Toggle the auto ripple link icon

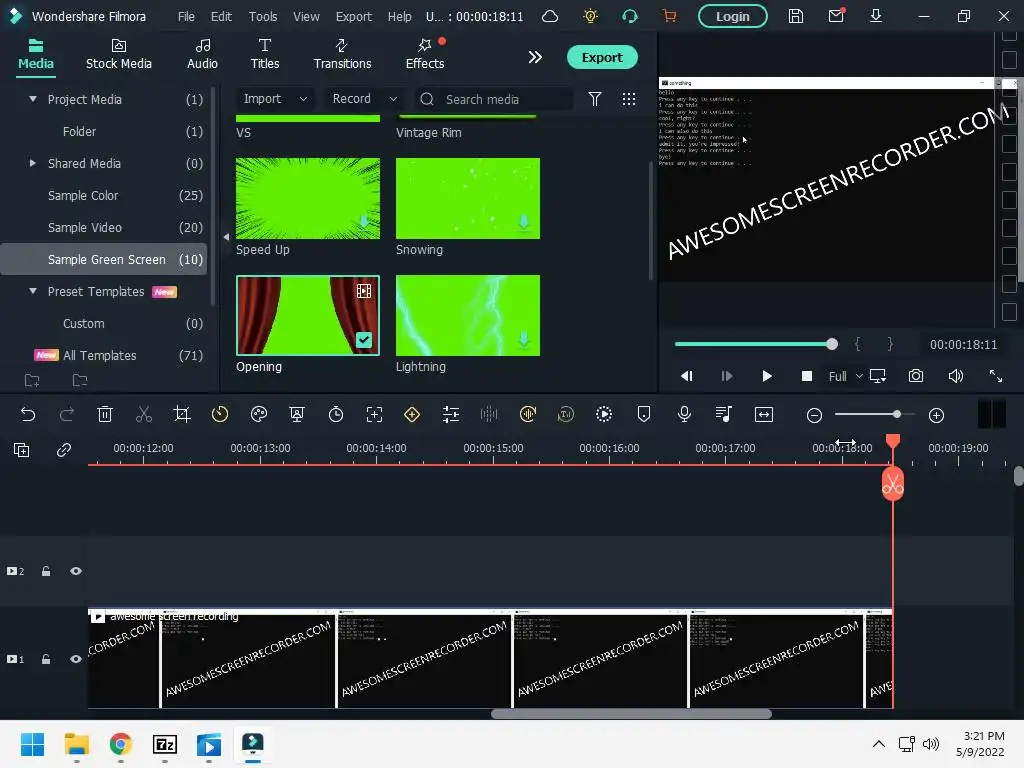pos(63,450)
